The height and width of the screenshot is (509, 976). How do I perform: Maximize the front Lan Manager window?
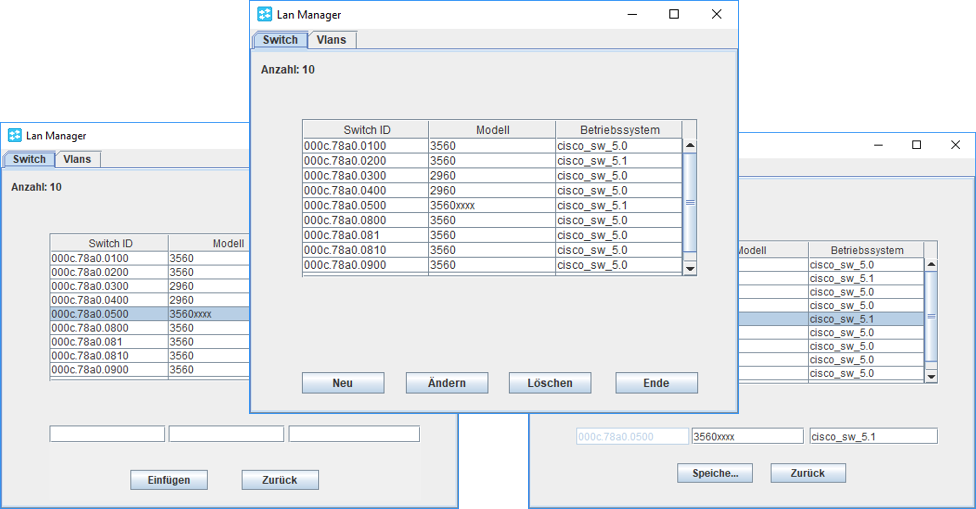point(674,15)
